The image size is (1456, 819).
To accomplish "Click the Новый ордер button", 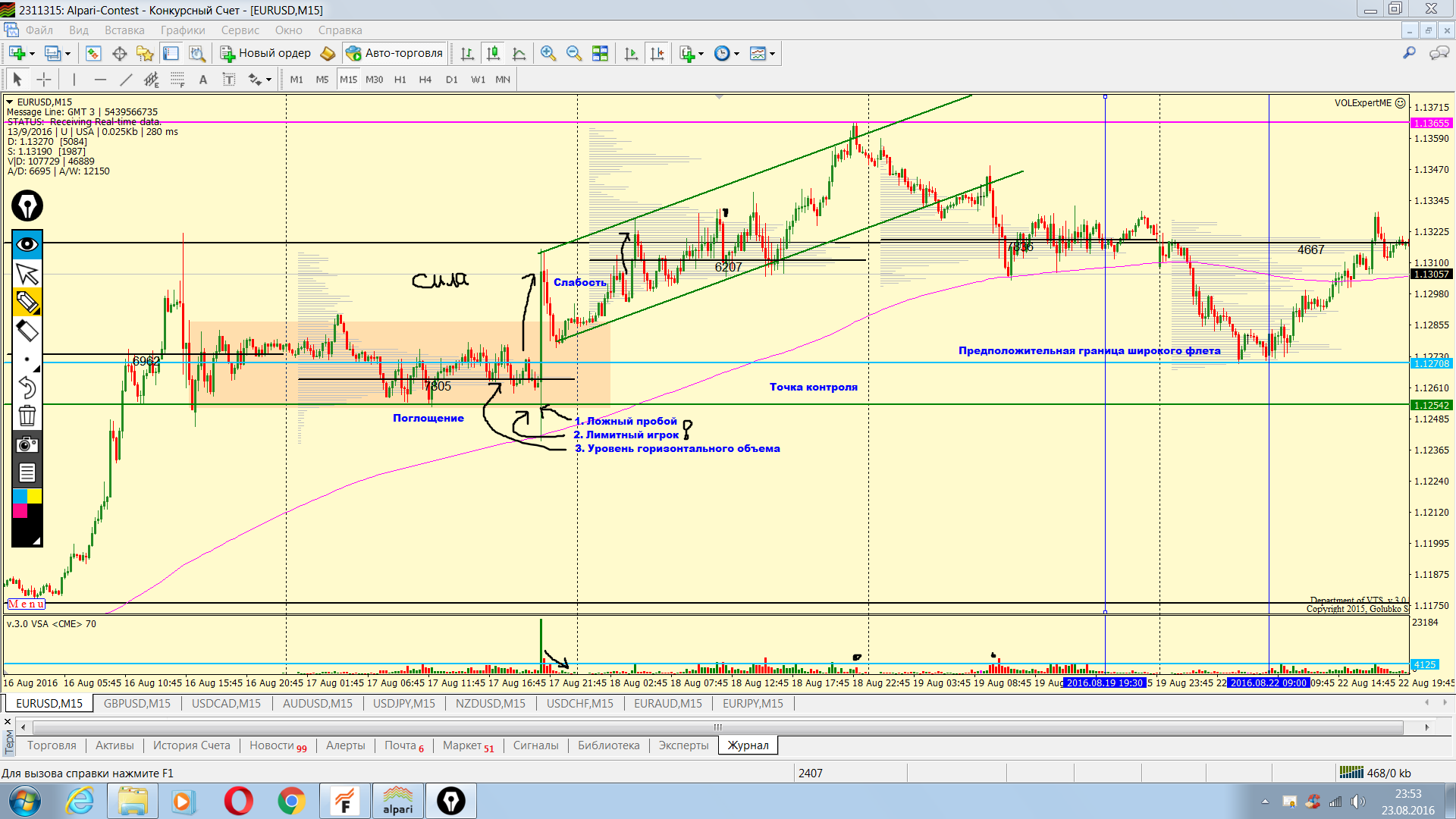I will pyautogui.click(x=265, y=53).
